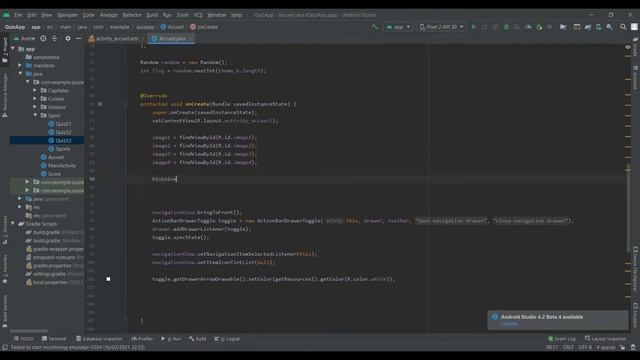
Task: Open Search Everywhere magnifier icon
Action: click(x=623, y=27)
